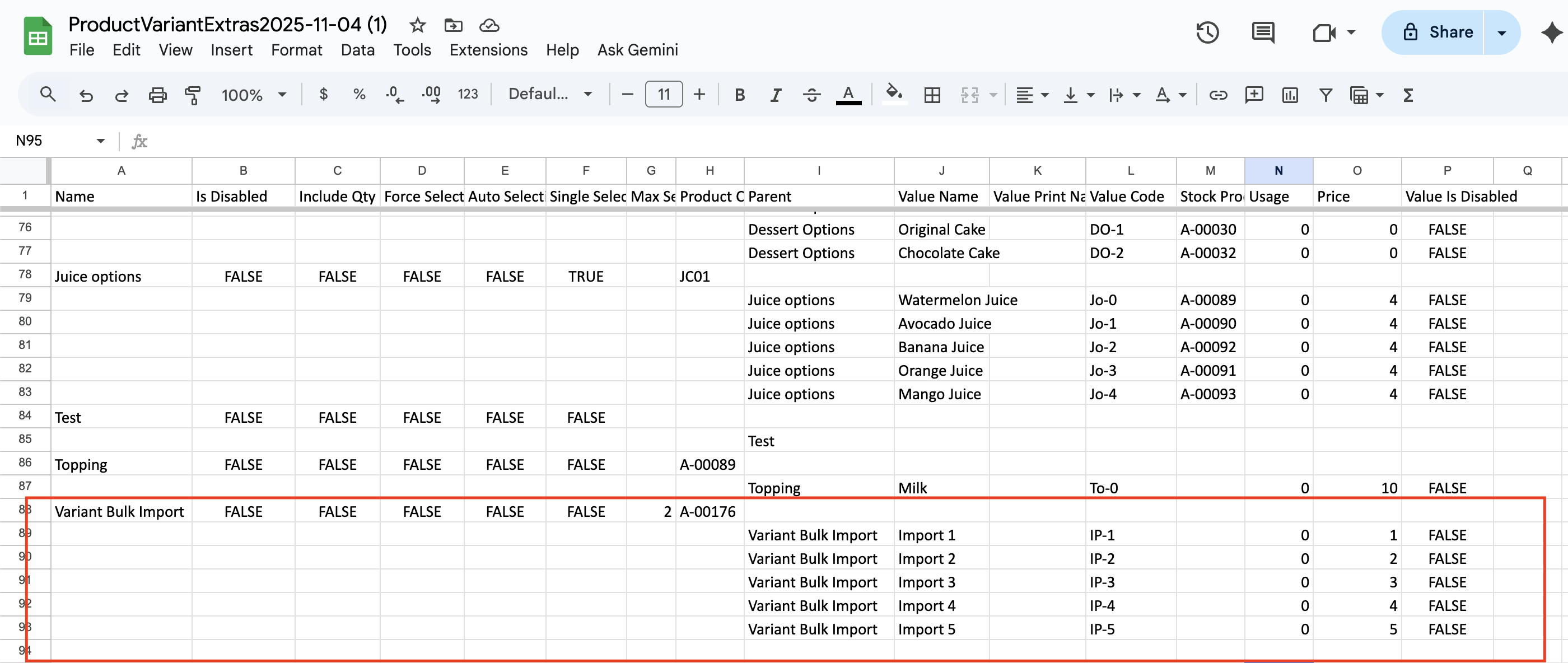Toggle strikethrough formatting
The height and width of the screenshot is (663, 1568).
coord(811,95)
